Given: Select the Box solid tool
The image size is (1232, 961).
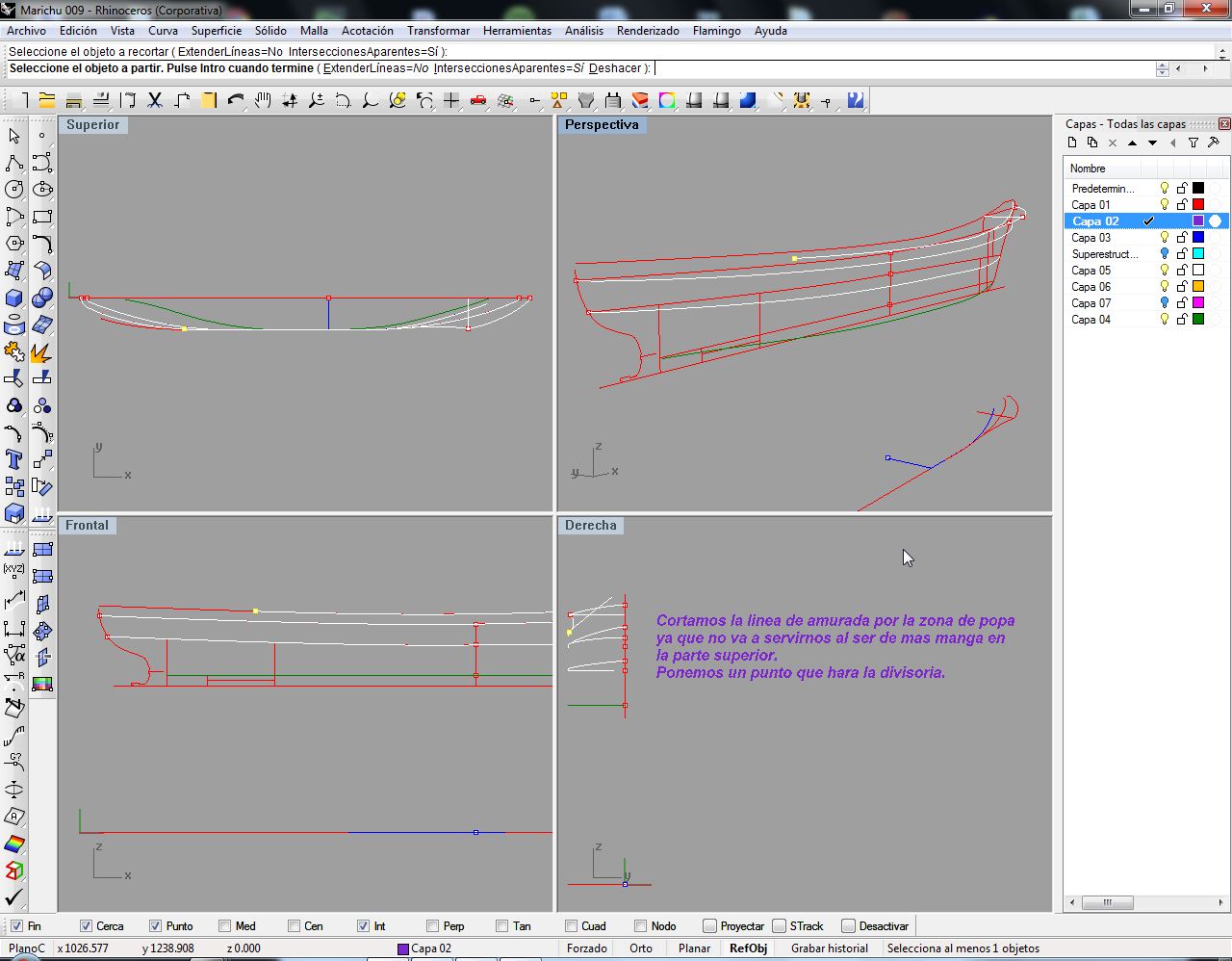Looking at the screenshot, I should pyautogui.click(x=14, y=298).
